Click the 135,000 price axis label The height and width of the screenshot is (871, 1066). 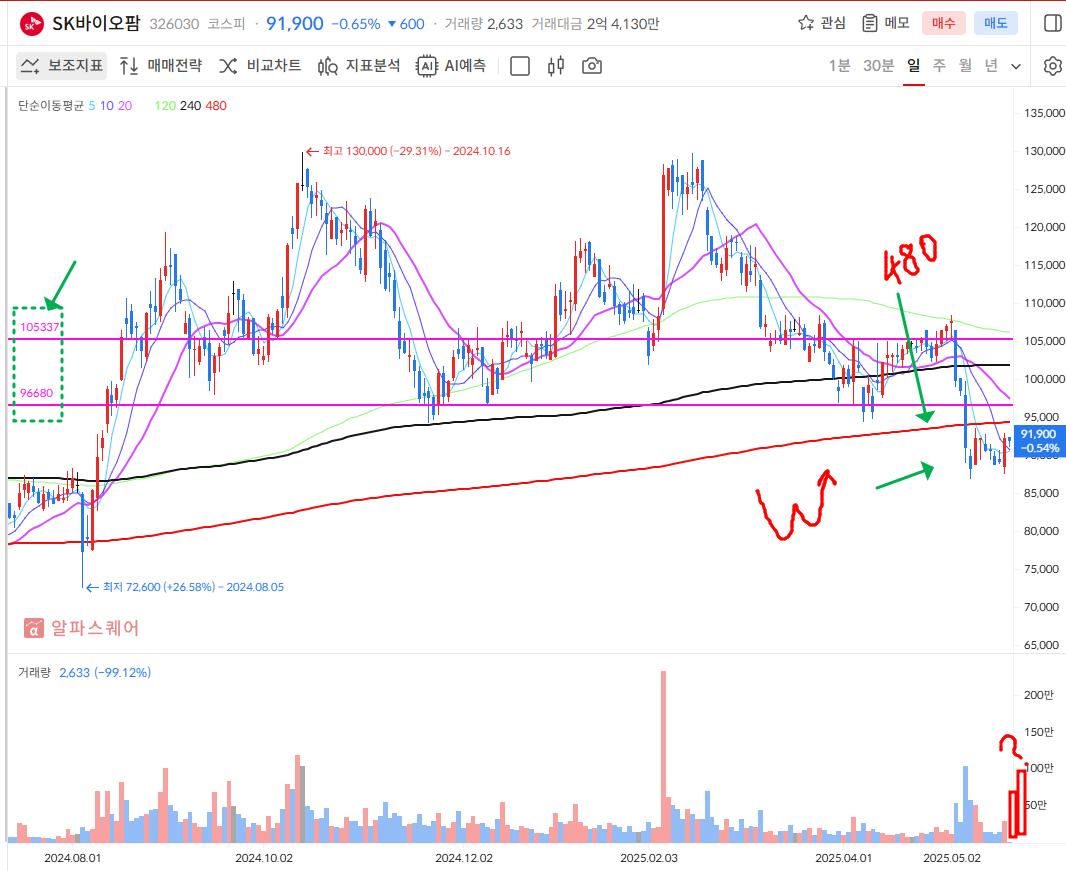[x=1044, y=113]
